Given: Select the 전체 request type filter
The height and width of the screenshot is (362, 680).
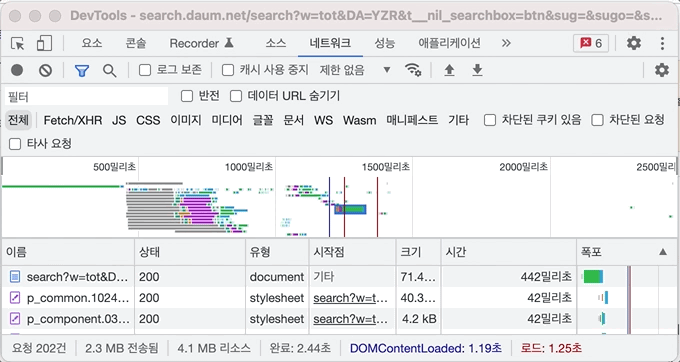Looking at the screenshot, I should [18, 120].
